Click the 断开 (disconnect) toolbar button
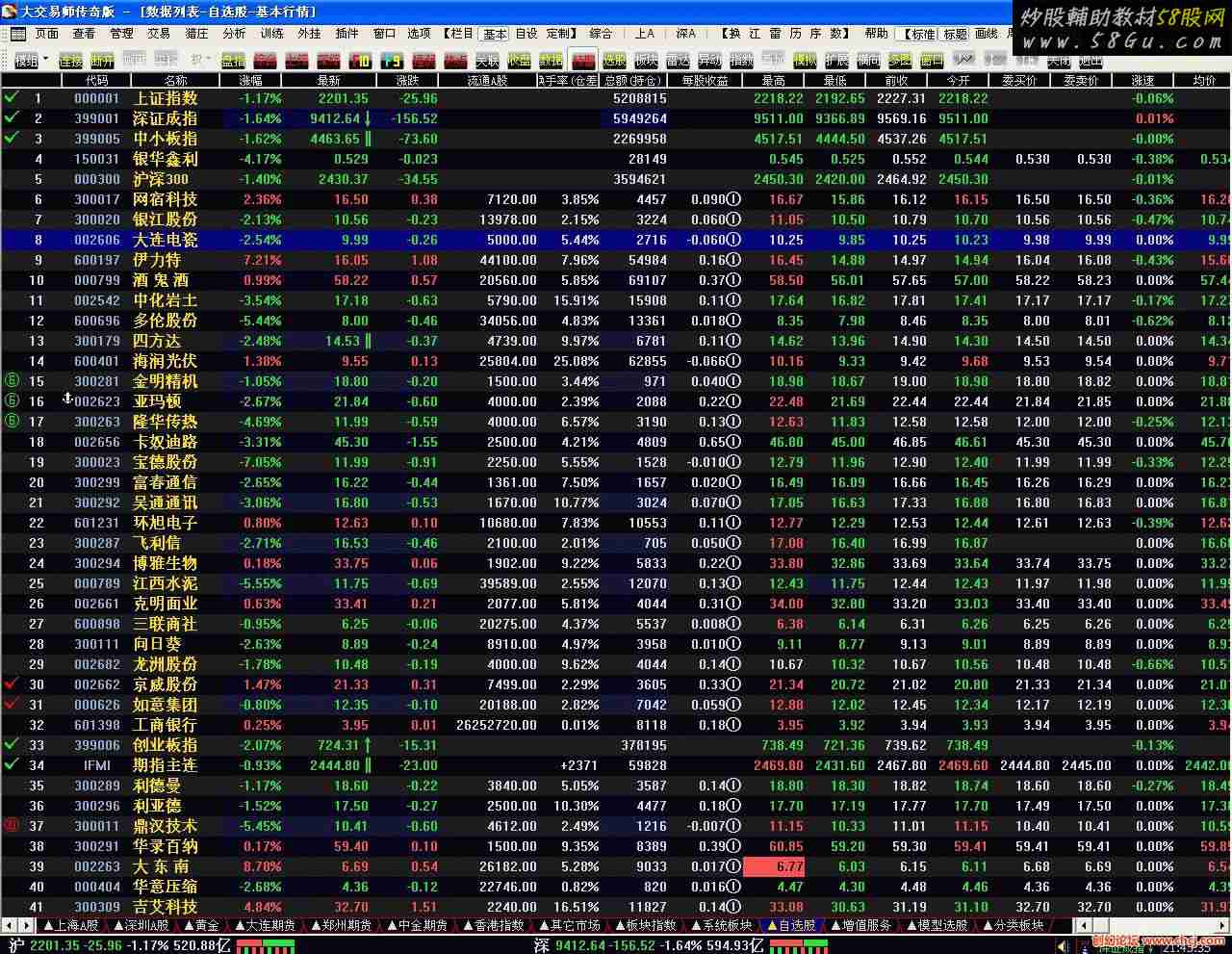The width and height of the screenshot is (1232, 954). 102,61
